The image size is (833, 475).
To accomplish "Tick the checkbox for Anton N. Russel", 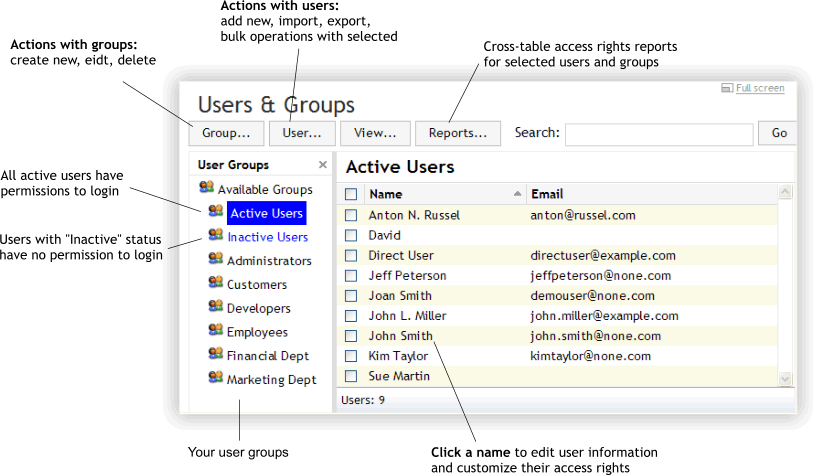I will click(x=351, y=215).
